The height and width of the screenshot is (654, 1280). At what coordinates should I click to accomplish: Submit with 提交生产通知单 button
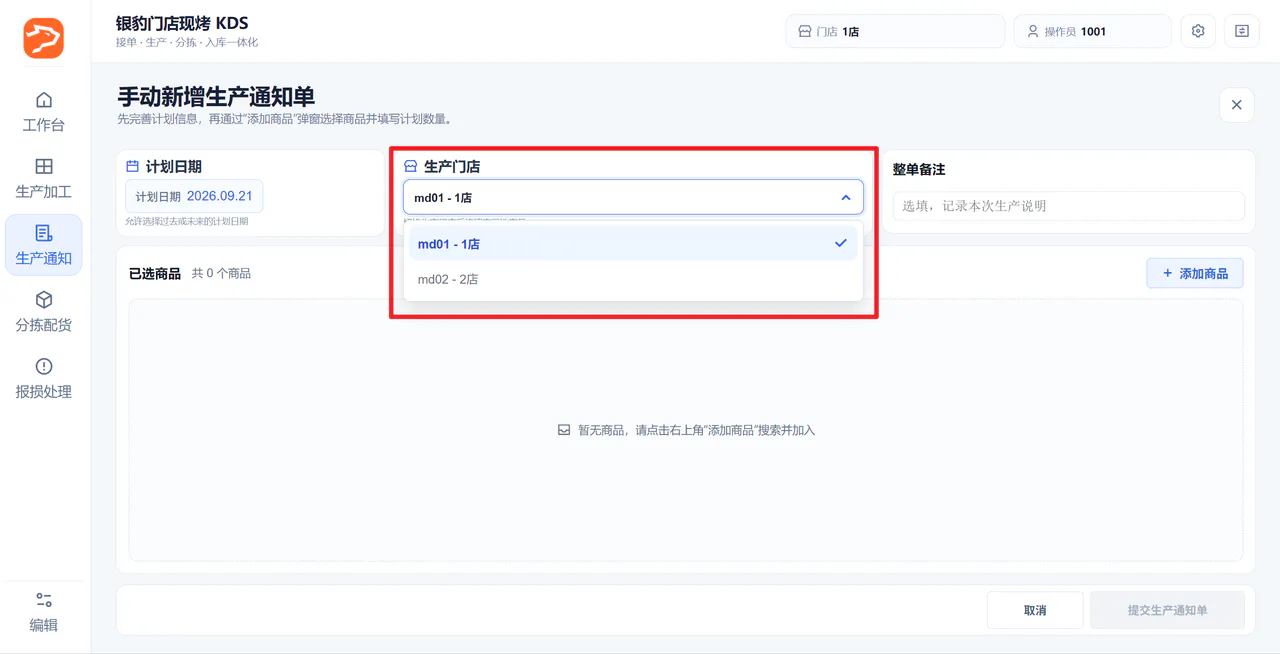1167,610
